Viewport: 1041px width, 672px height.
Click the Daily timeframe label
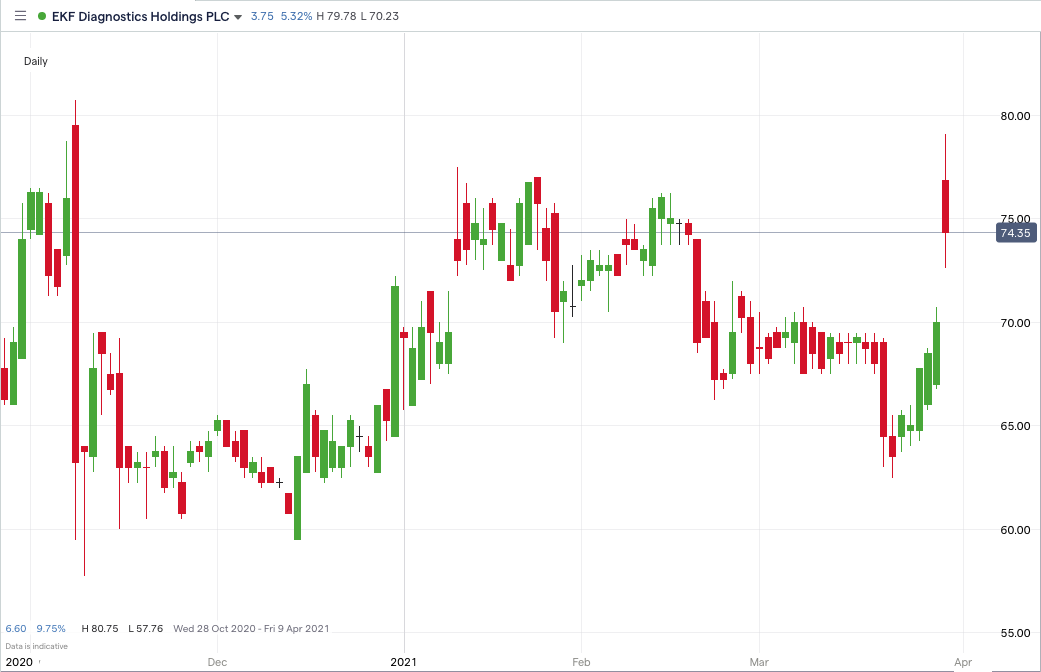[36, 61]
